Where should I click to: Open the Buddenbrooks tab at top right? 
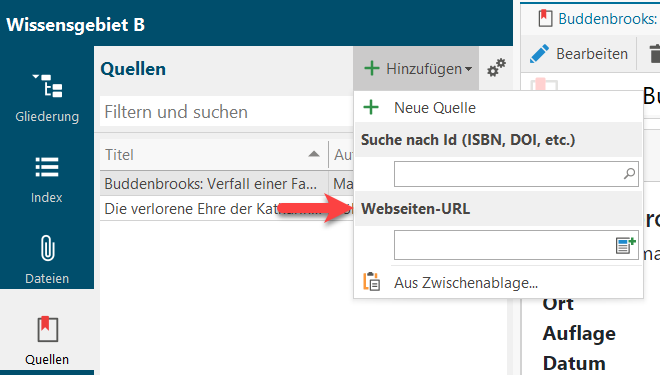[x=598, y=19]
